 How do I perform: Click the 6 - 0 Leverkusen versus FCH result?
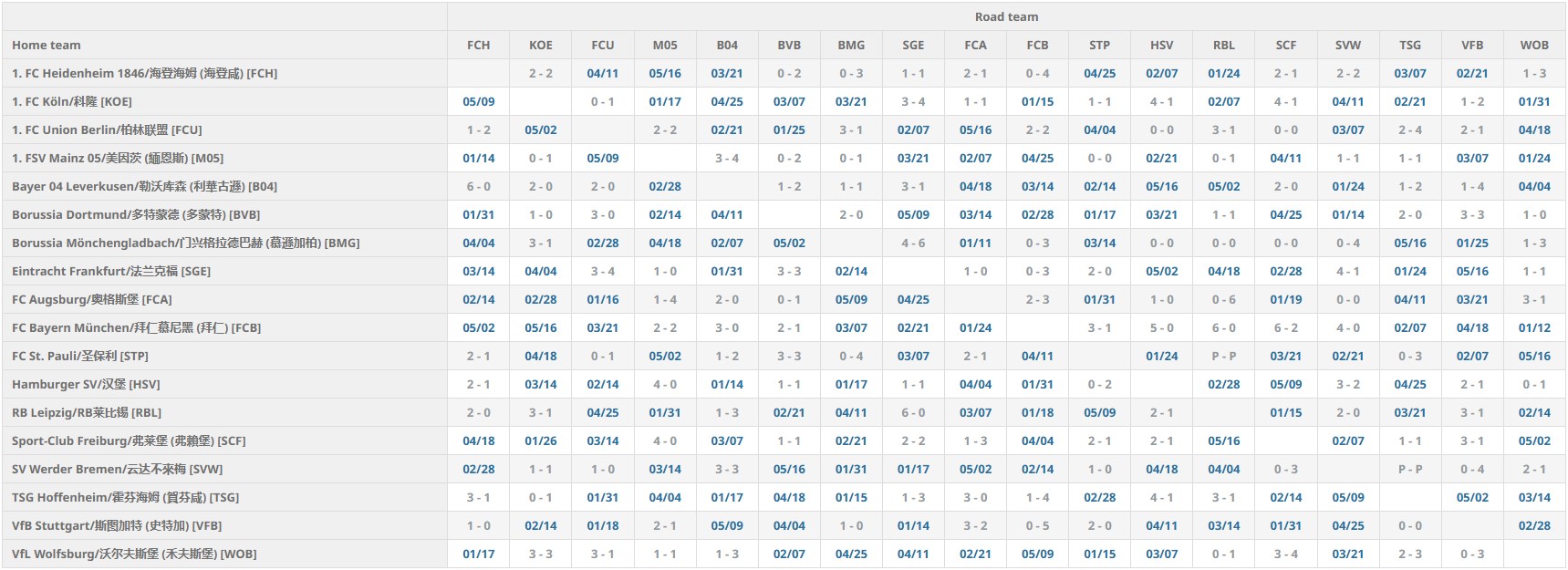pyautogui.click(x=478, y=186)
